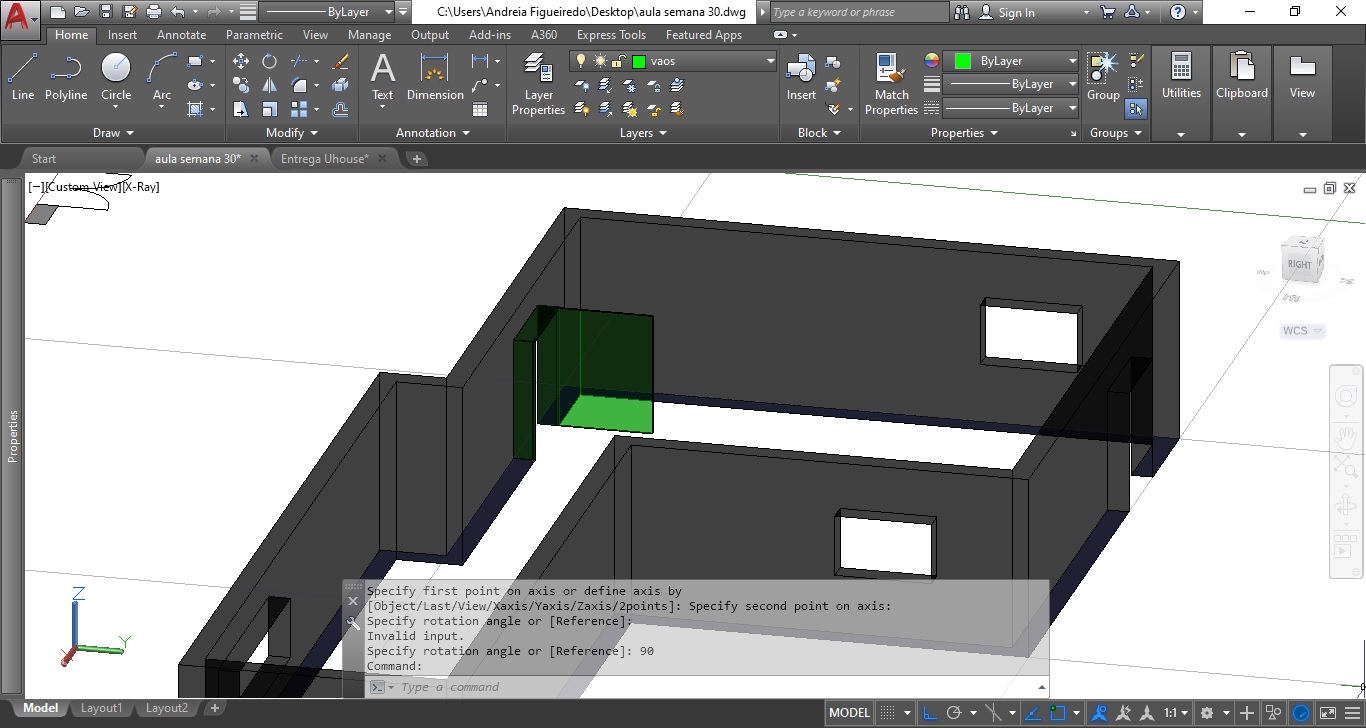Open the layer dropdown showing vaos
The height and width of the screenshot is (728, 1366).
click(673, 61)
